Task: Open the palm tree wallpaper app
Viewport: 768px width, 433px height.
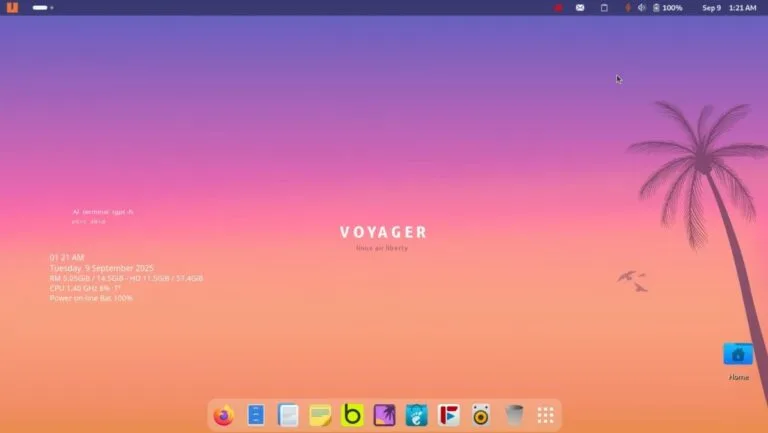Action: (384, 415)
